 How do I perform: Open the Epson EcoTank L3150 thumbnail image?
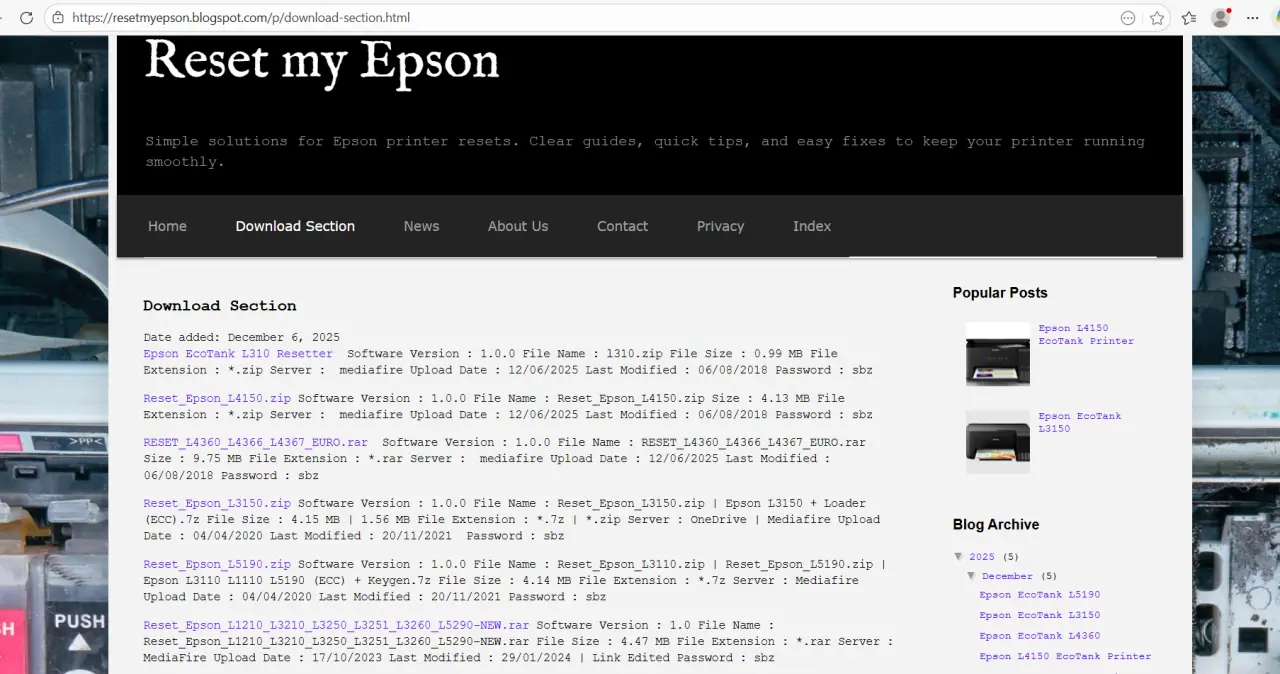[998, 442]
